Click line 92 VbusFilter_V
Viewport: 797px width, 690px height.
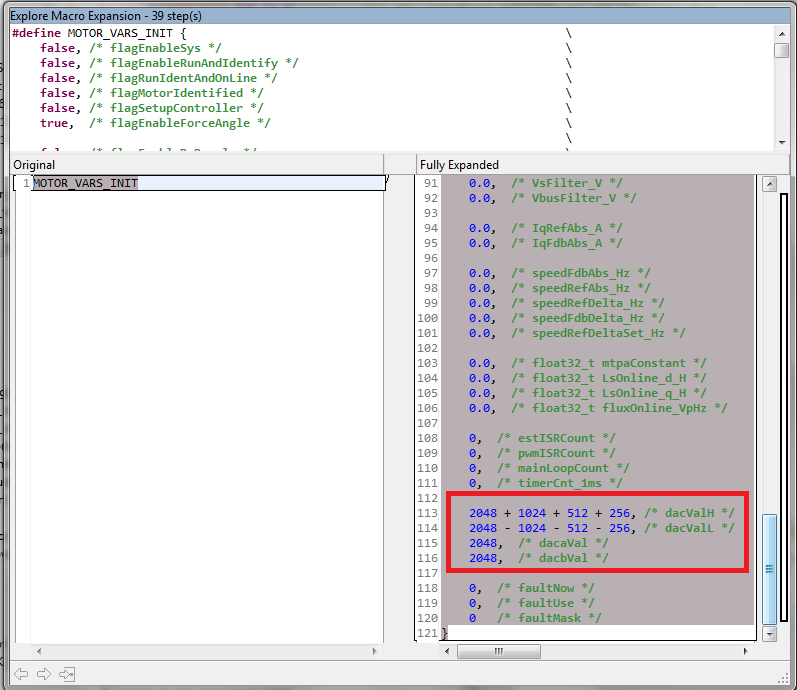pyautogui.click(x=553, y=198)
